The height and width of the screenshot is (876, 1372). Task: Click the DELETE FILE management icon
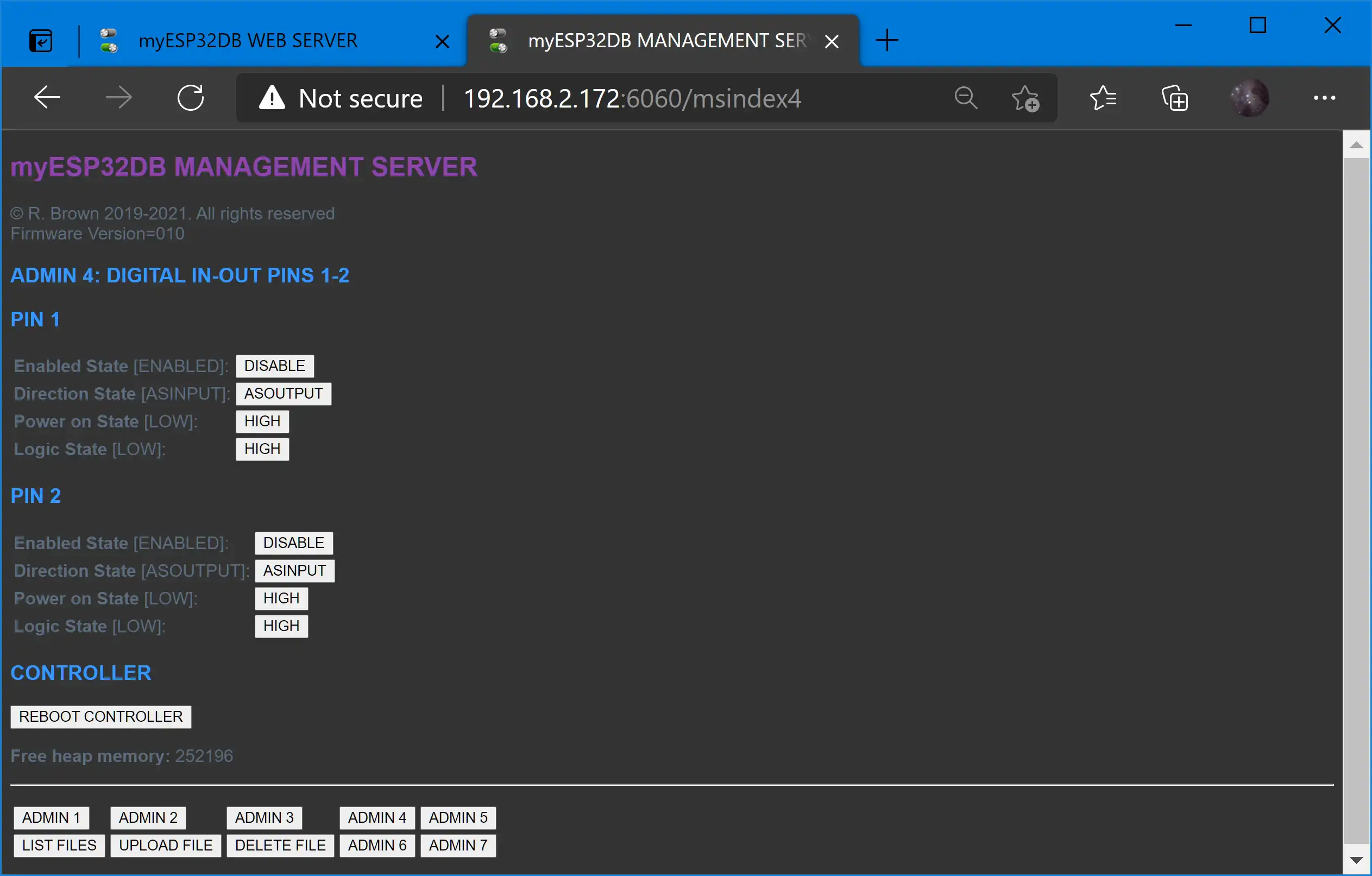[x=279, y=845]
